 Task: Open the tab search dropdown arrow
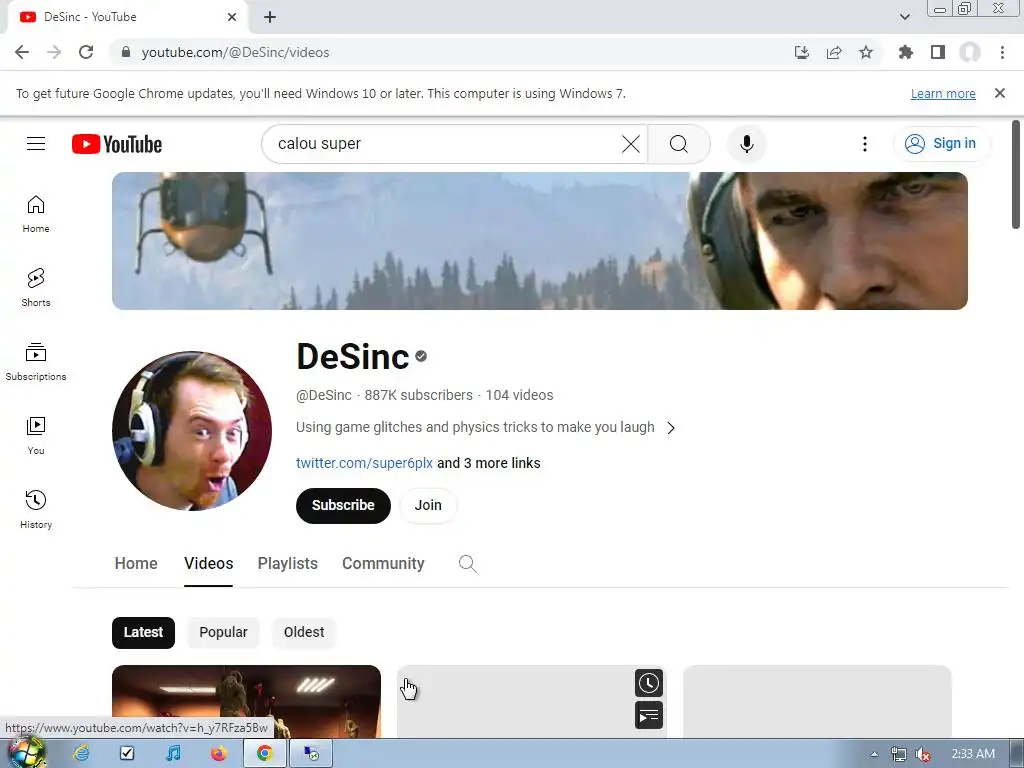pos(904,17)
